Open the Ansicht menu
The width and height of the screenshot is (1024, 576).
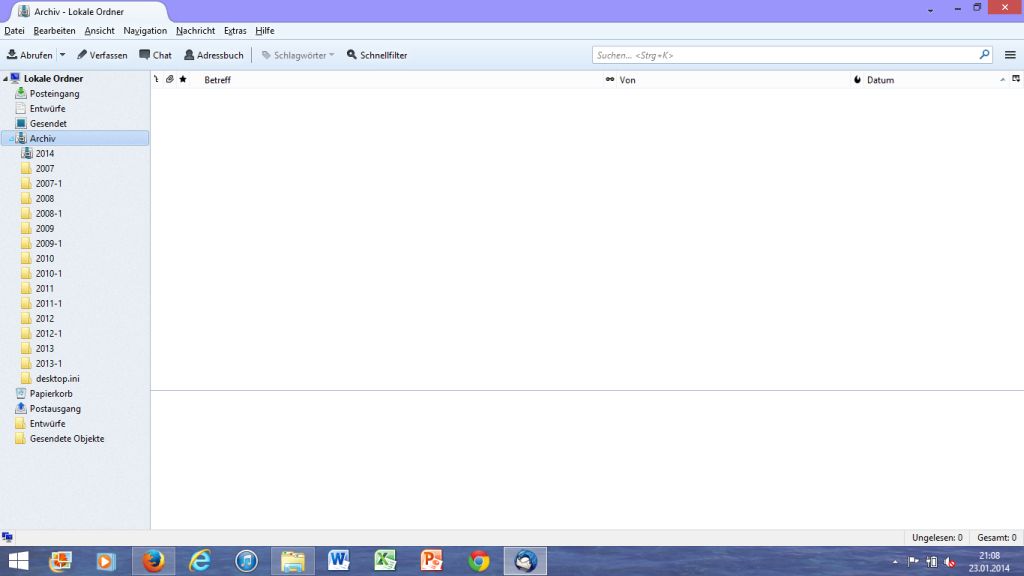[x=99, y=31]
